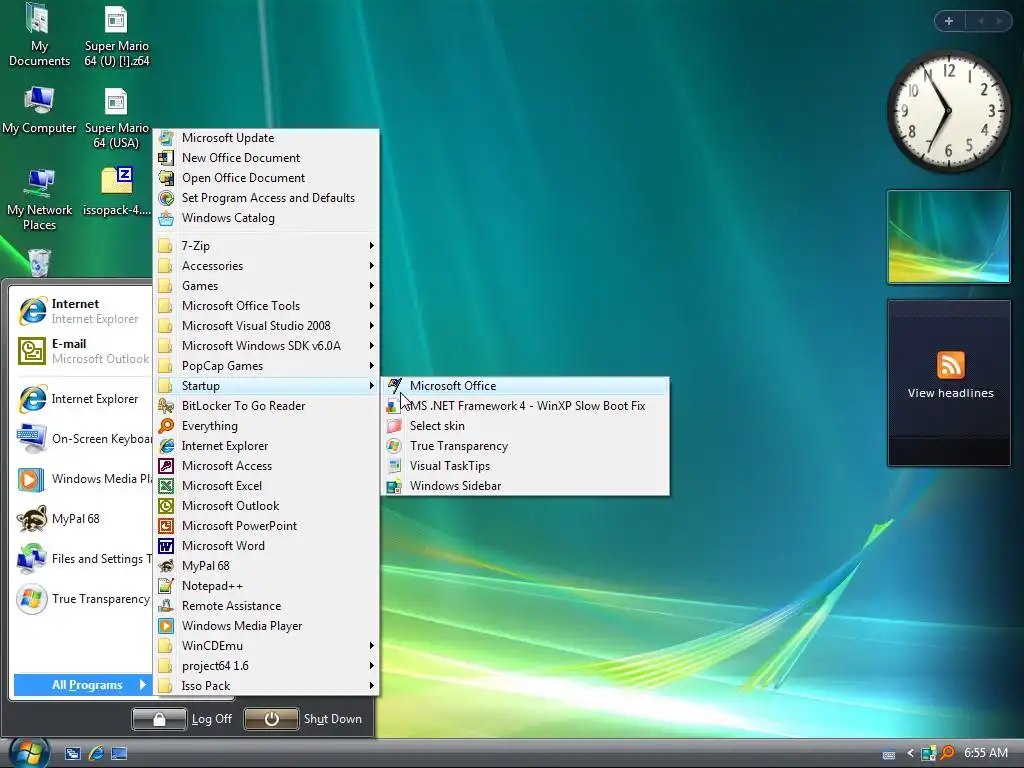
Task: Select Super Mario 64 (USA) desktop file
Action: pos(117,119)
